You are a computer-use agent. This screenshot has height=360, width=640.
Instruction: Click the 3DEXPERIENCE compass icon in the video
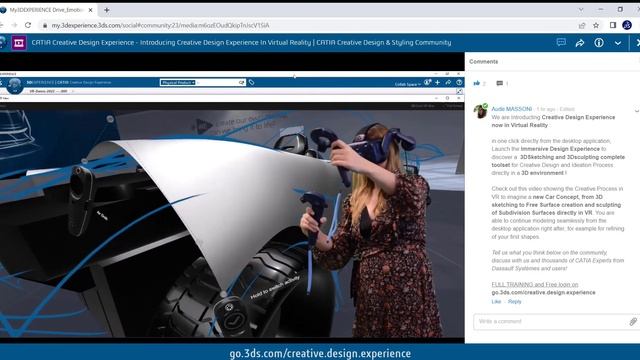coord(15,85)
